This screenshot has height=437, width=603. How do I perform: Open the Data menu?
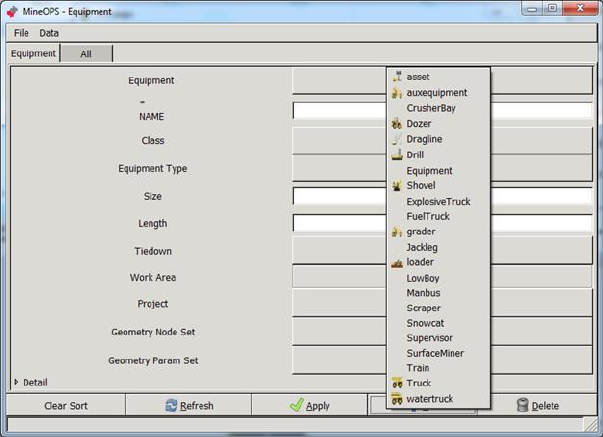coord(49,33)
